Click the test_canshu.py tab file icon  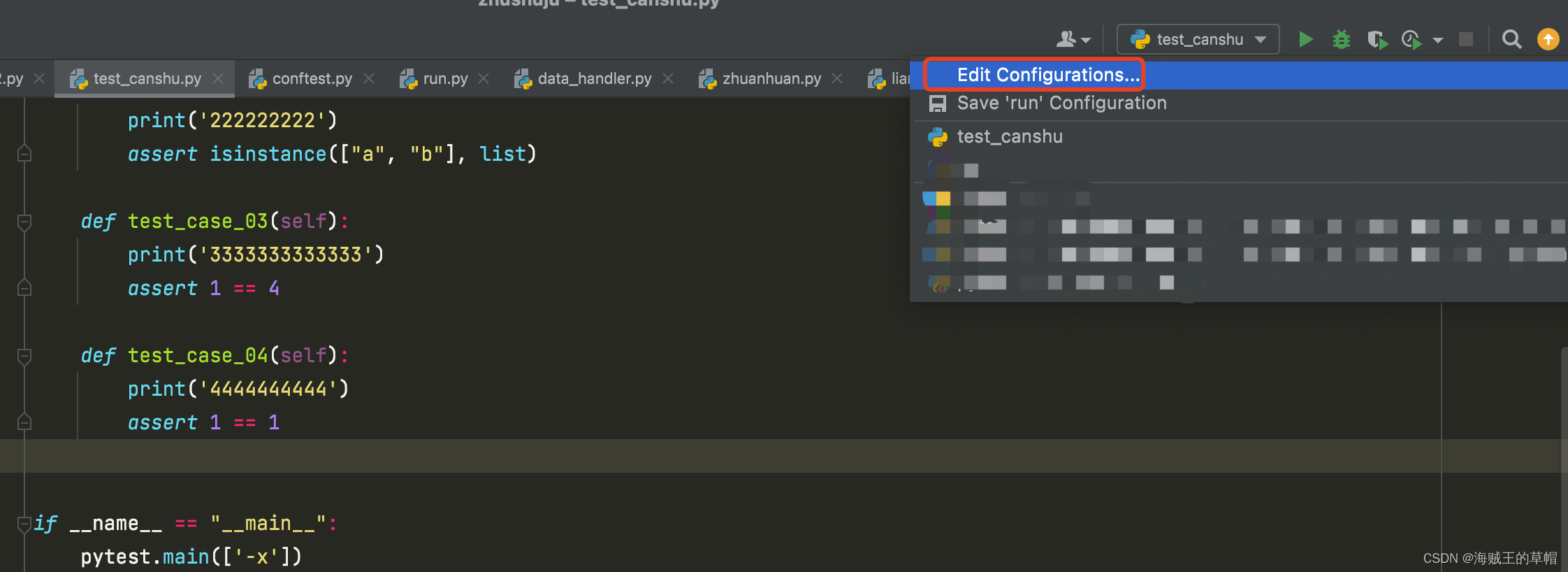coord(79,79)
